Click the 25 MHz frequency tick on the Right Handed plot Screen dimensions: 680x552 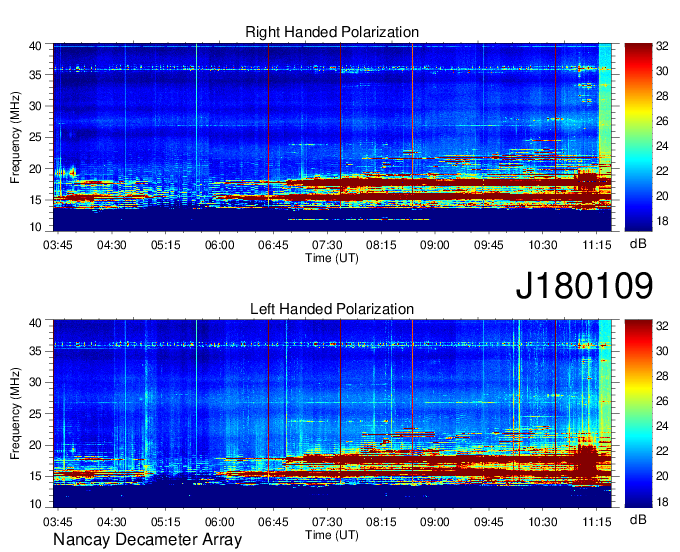[x=36, y=137]
